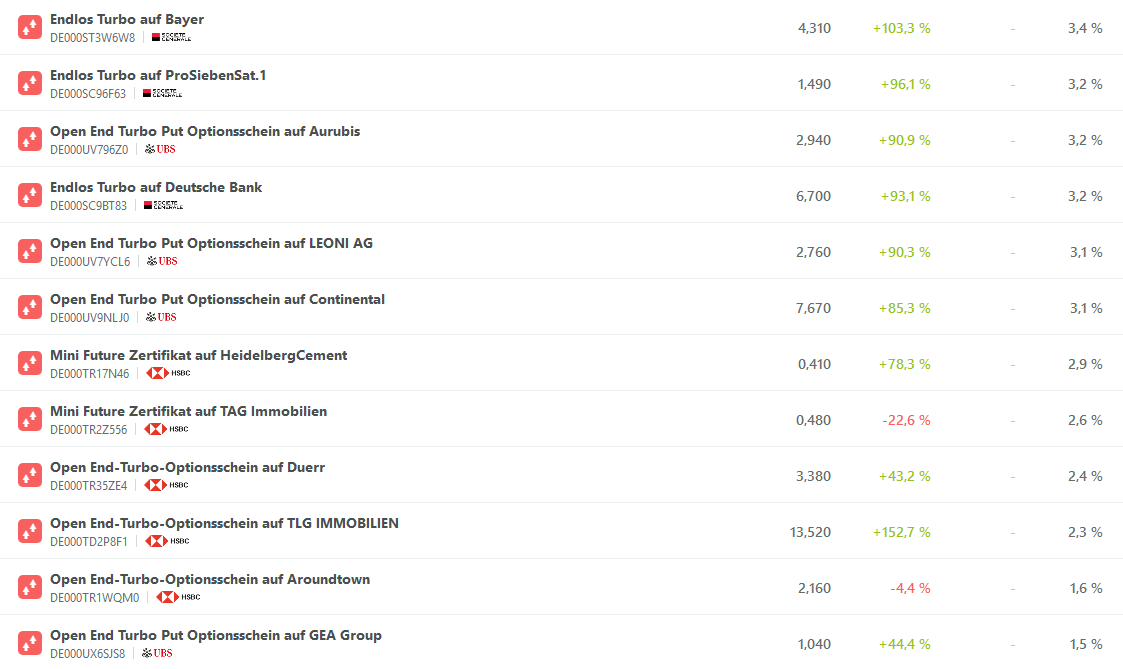Click the red arrow icon in the Duerr row

tap(30, 475)
